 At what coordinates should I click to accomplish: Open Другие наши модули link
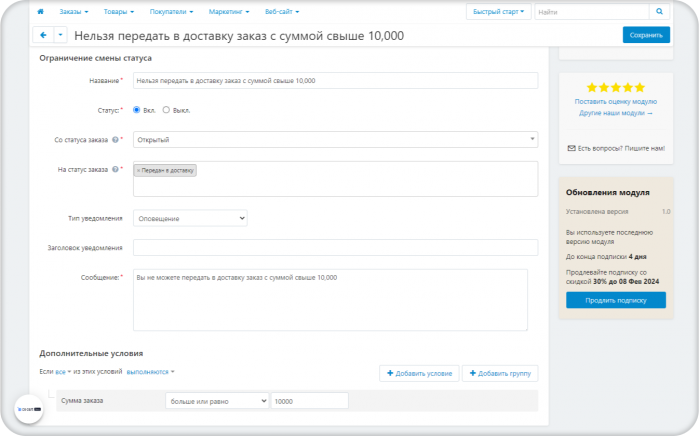(616, 113)
